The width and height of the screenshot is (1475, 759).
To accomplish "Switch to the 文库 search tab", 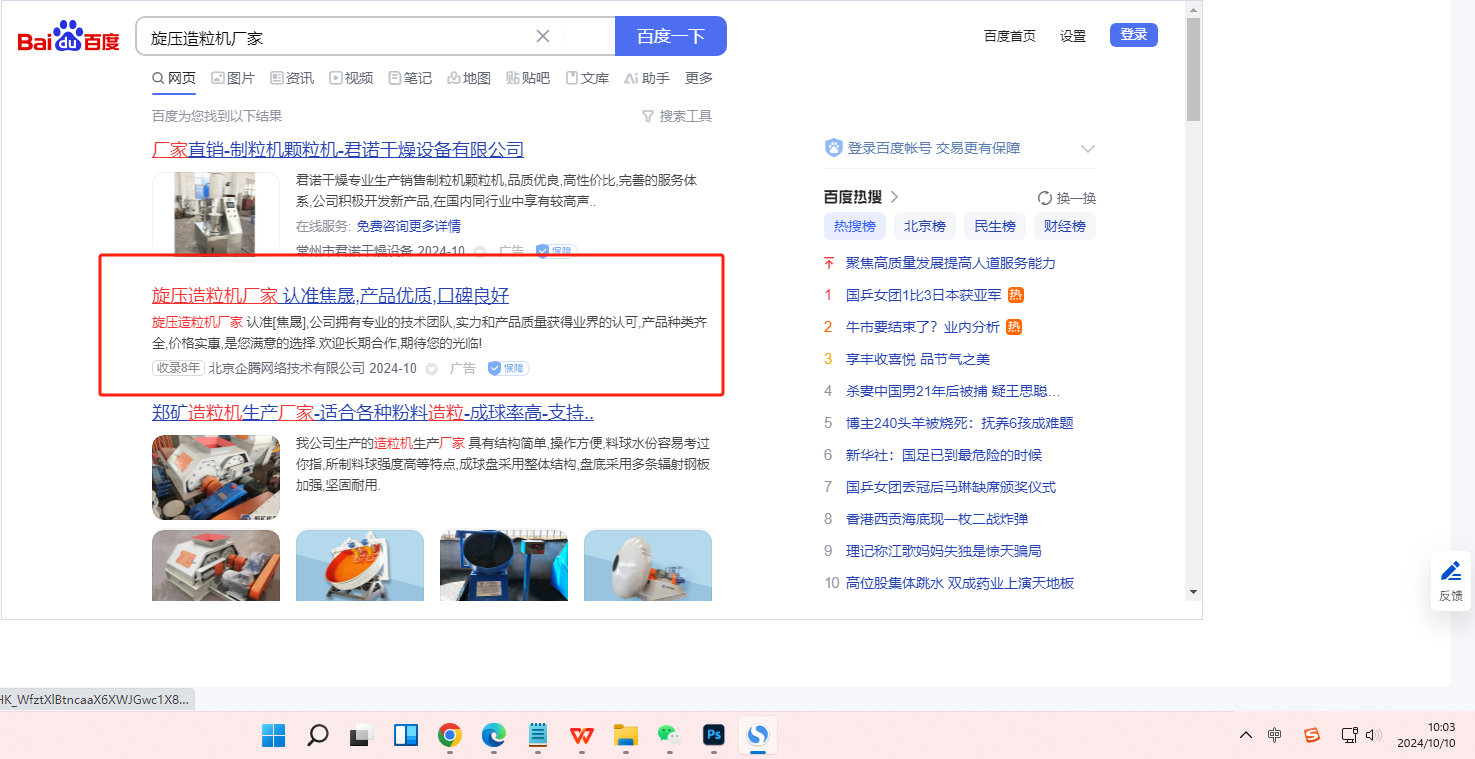I will [x=587, y=78].
